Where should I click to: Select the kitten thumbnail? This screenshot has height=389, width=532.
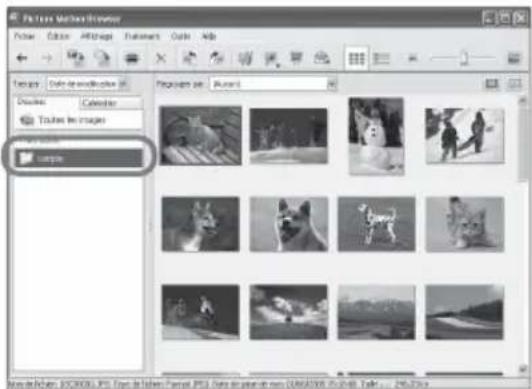point(465,224)
